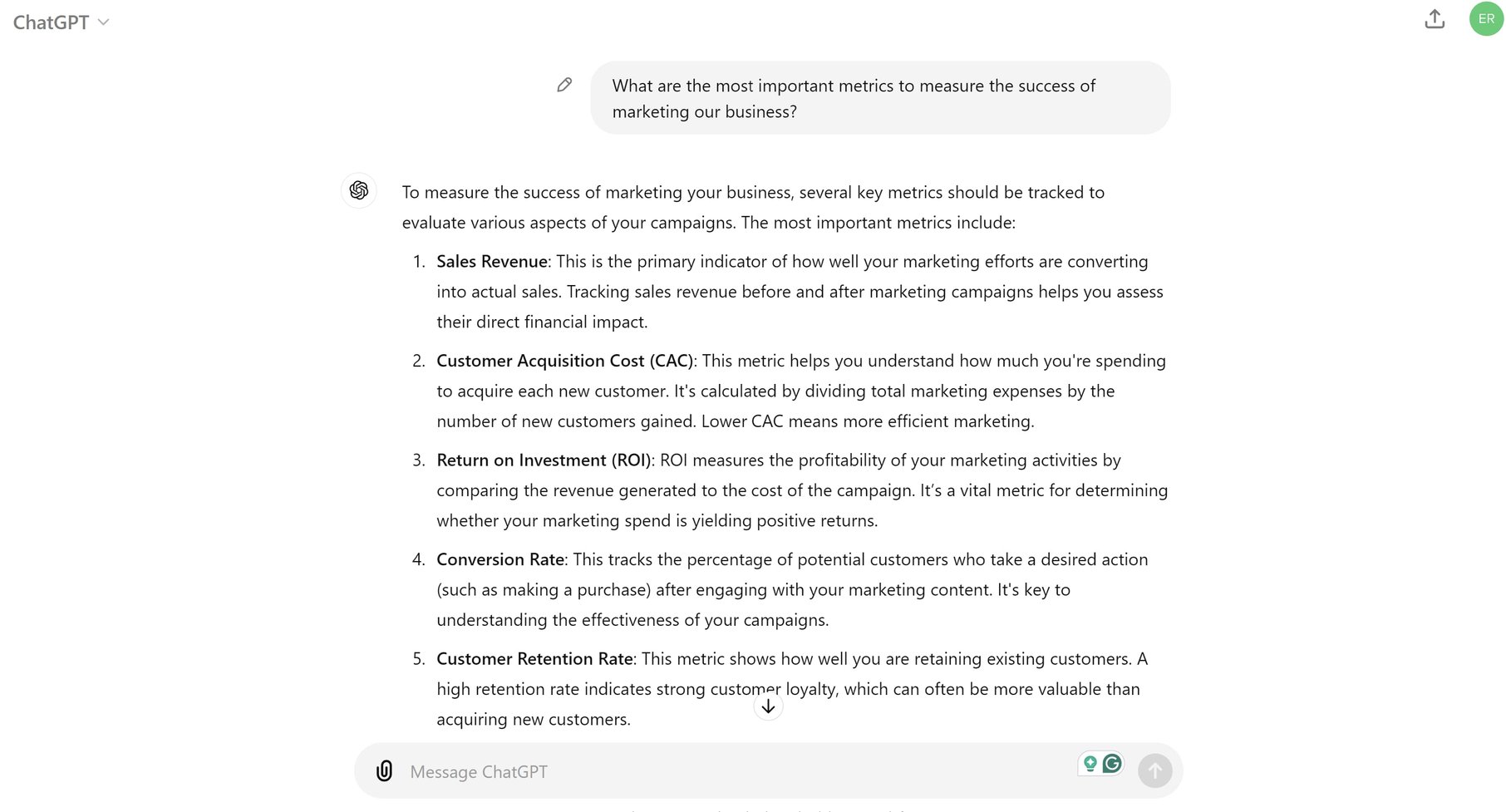Image resolution: width=1506 pixels, height=812 pixels.
Task: Click the bolded Sales Revenue text
Action: tap(490, 261)
